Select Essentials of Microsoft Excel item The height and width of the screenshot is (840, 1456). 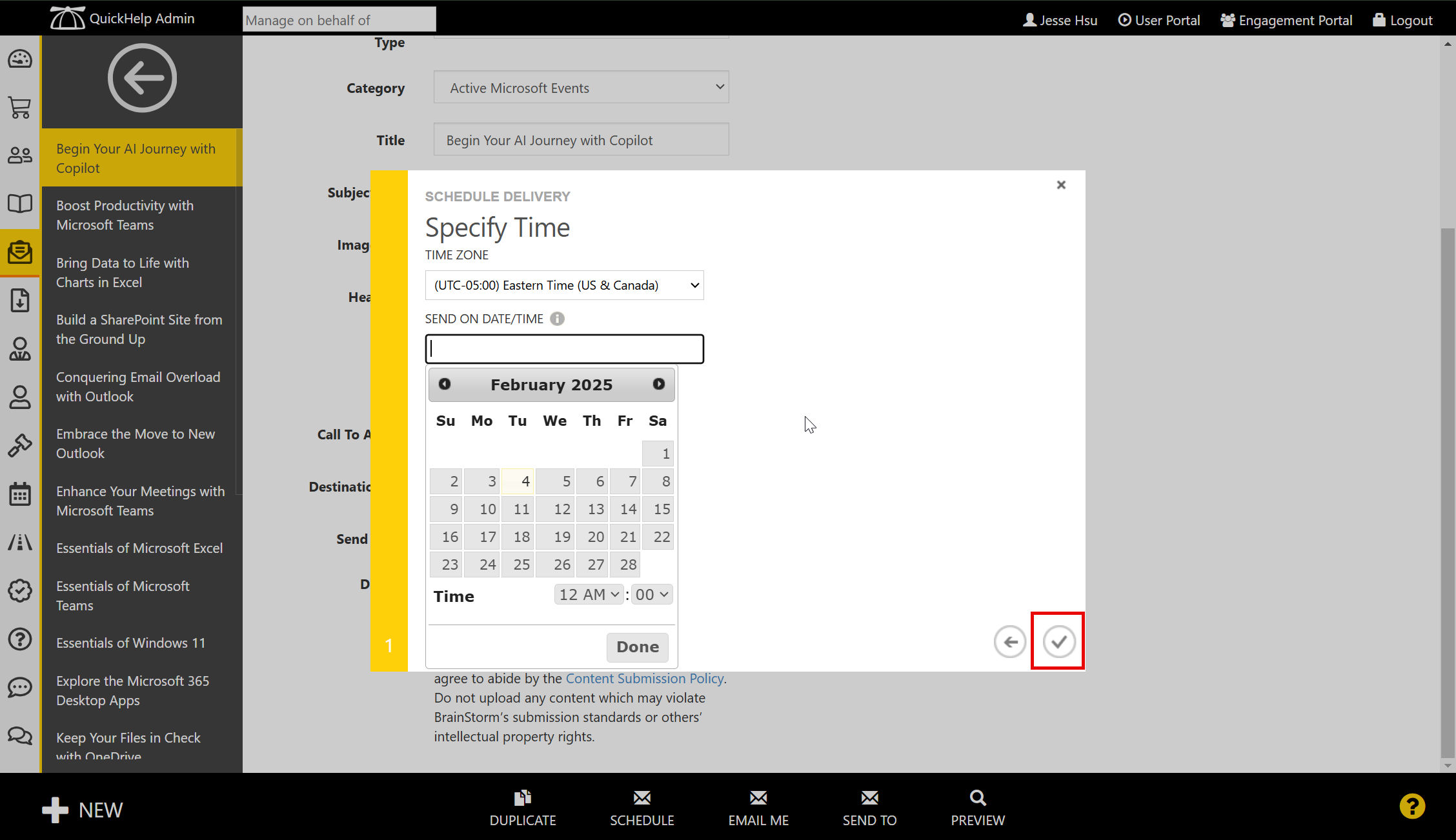[x=139, y=548]
